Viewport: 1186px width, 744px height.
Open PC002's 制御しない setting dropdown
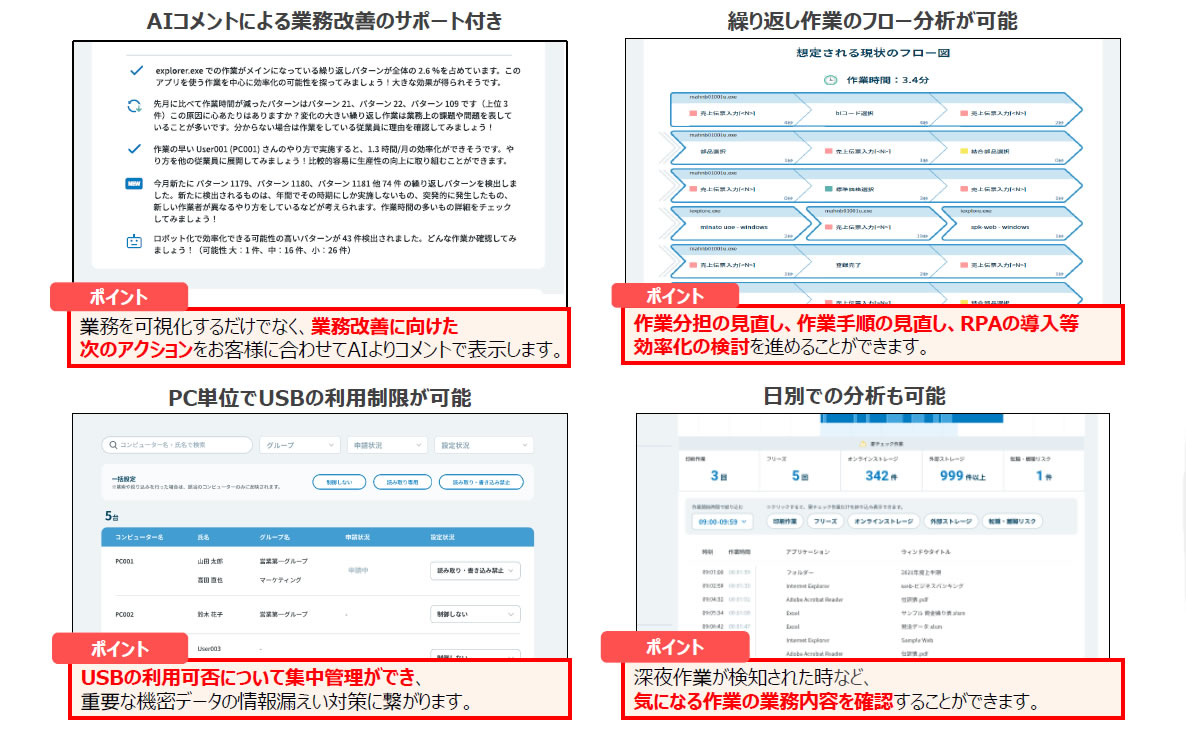tap(475, 614)
